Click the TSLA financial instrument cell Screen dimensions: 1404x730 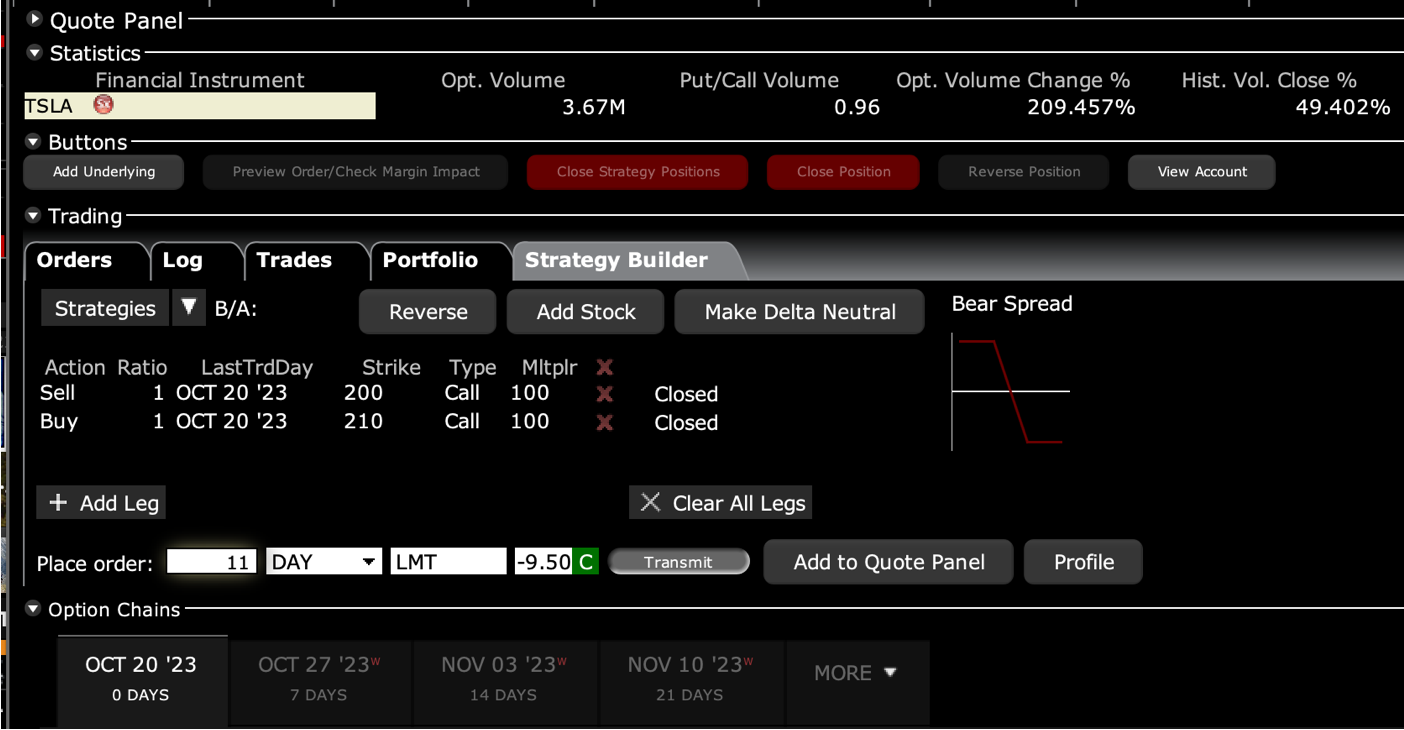click(200, 106)
